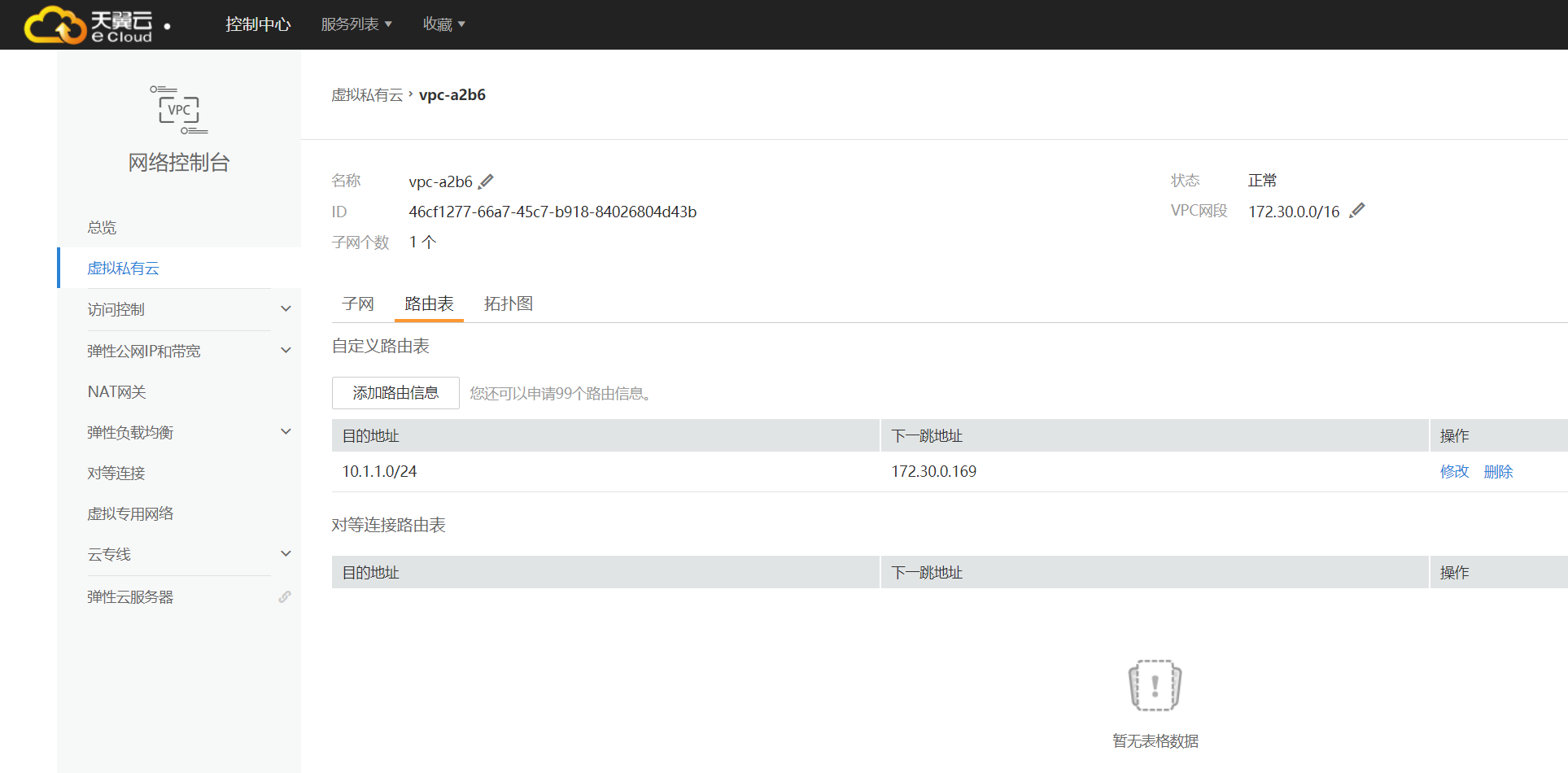Image resolution: width=1568 pixels, height=773 pixels.
Task: Click the subnet count 1 个 value
Action: point(422,242)
